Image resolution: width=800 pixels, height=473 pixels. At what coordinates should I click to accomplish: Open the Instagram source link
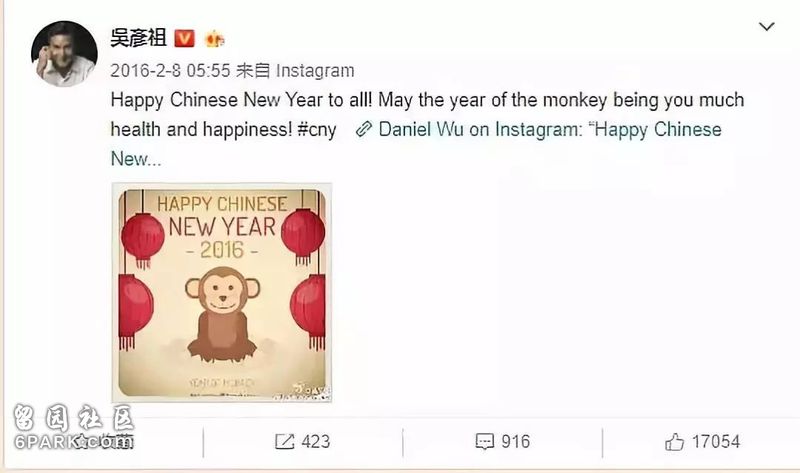pos(315,70)
